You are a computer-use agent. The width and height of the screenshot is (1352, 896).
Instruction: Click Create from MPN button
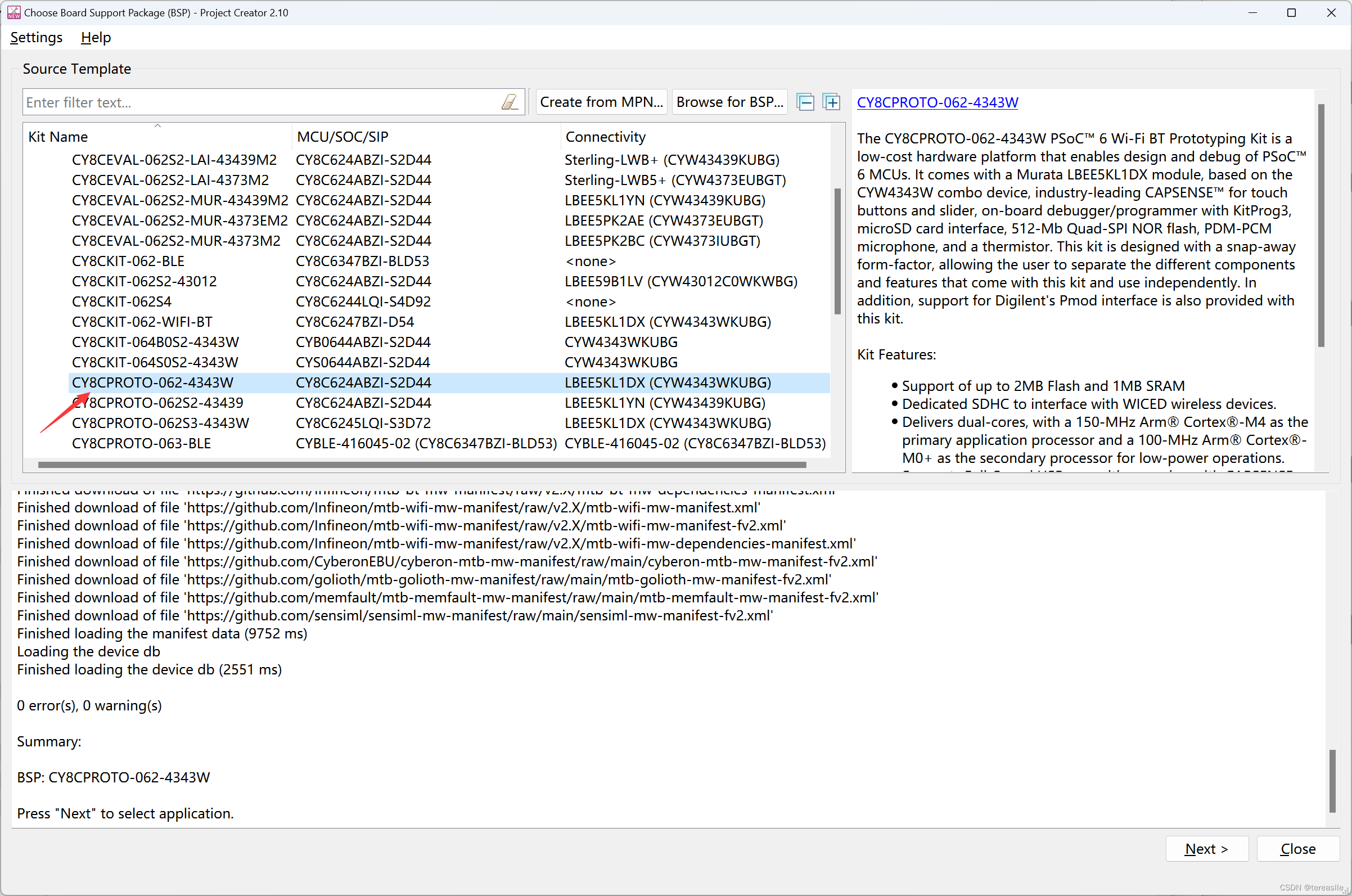601,102
